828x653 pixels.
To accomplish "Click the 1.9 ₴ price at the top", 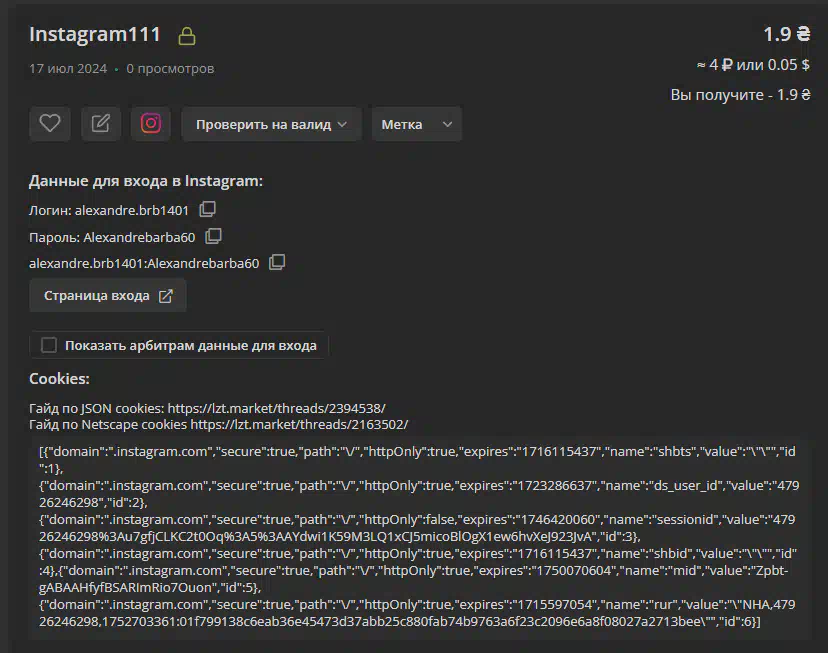I will coord(786,34).
